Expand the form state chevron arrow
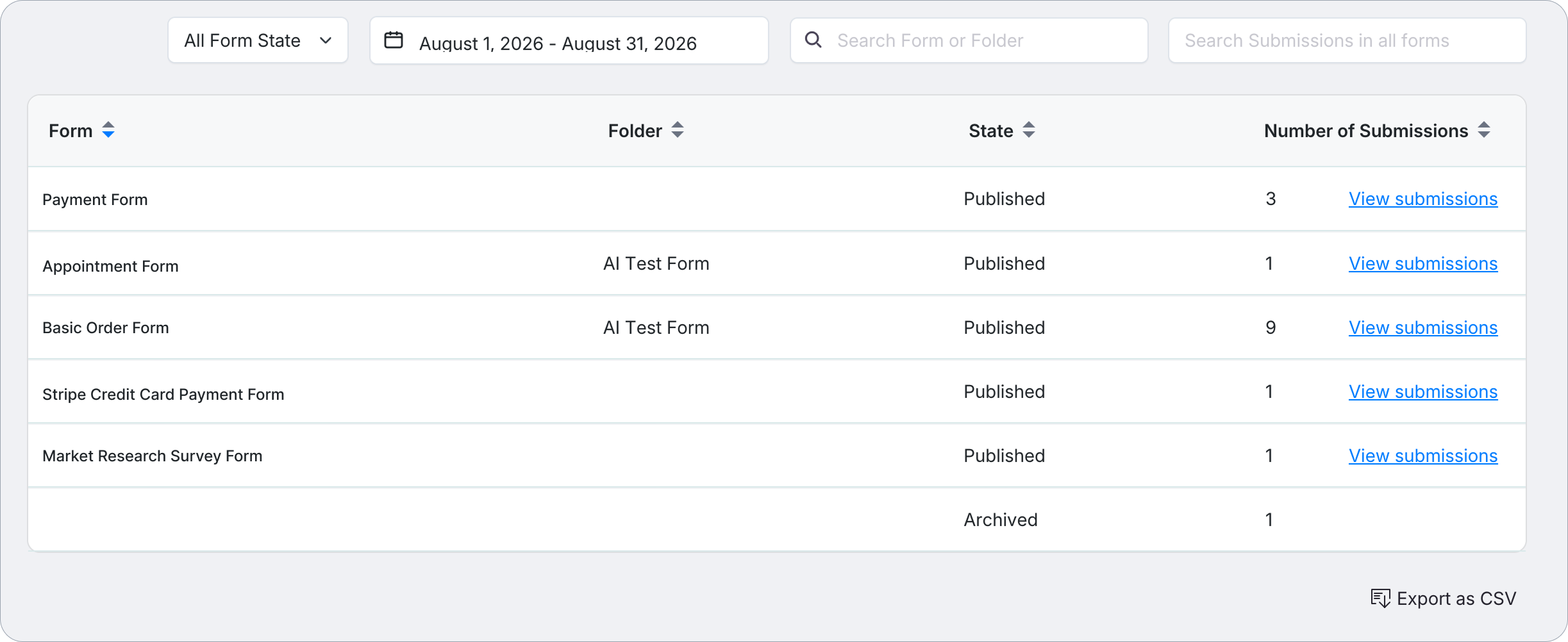The image size is (1568, 642). click(x=326, y=40)
